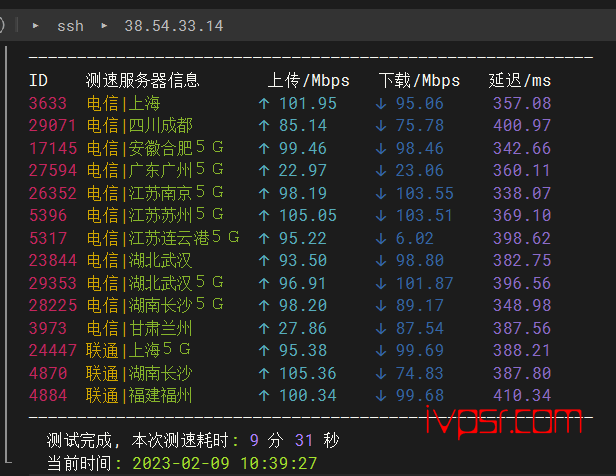Select server name 电信|四川成都
The height and width of the screenshot is (476, 616).
(x=139, y=126)
